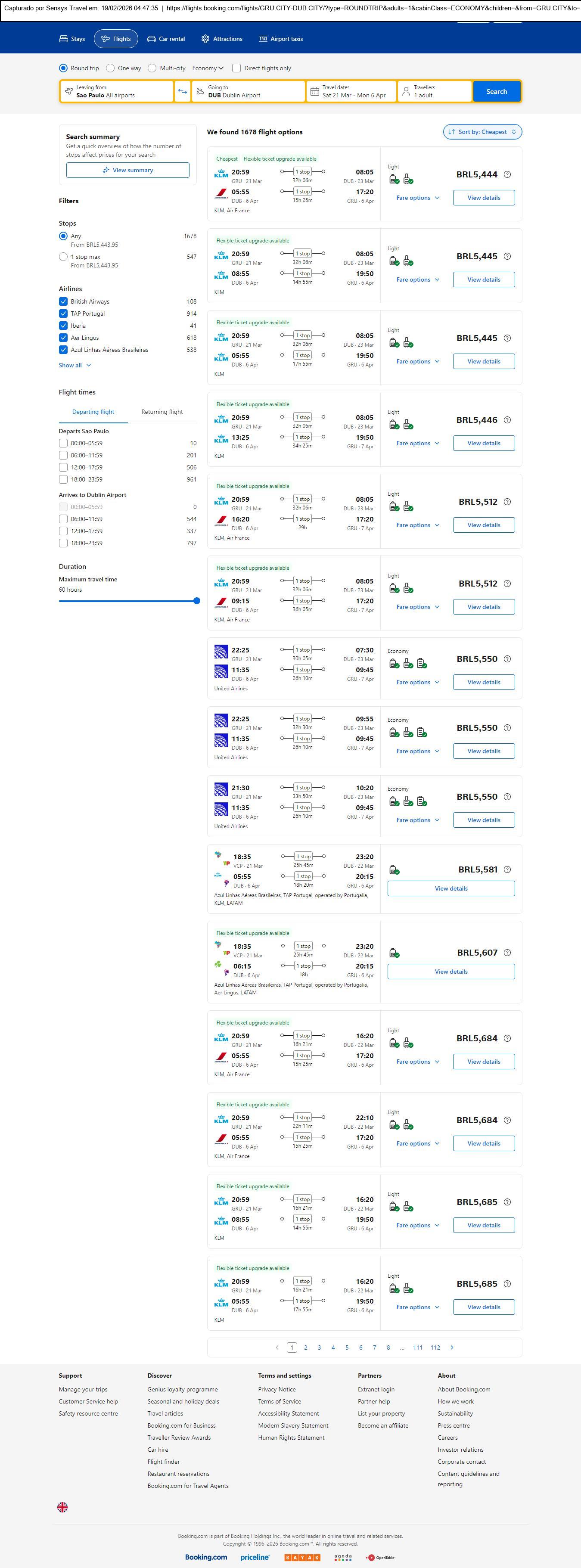Click the price info icon next to BRL5,581

click(507, 869)
